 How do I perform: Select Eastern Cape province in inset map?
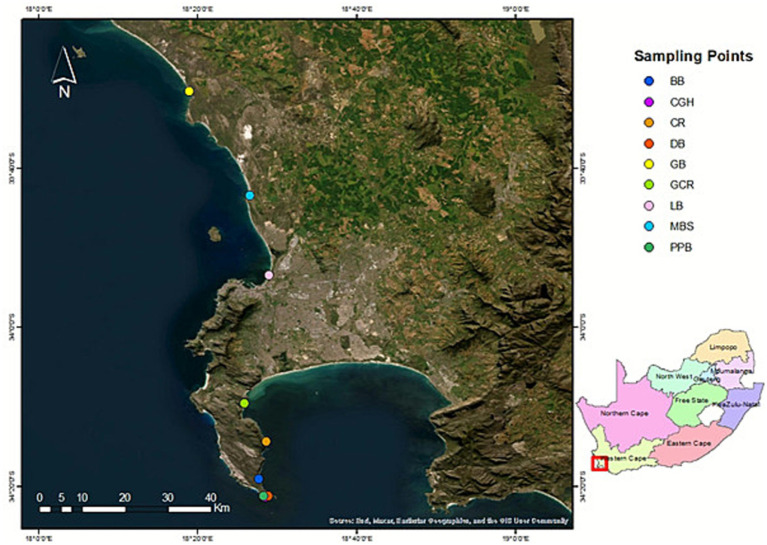coord(689,444)
